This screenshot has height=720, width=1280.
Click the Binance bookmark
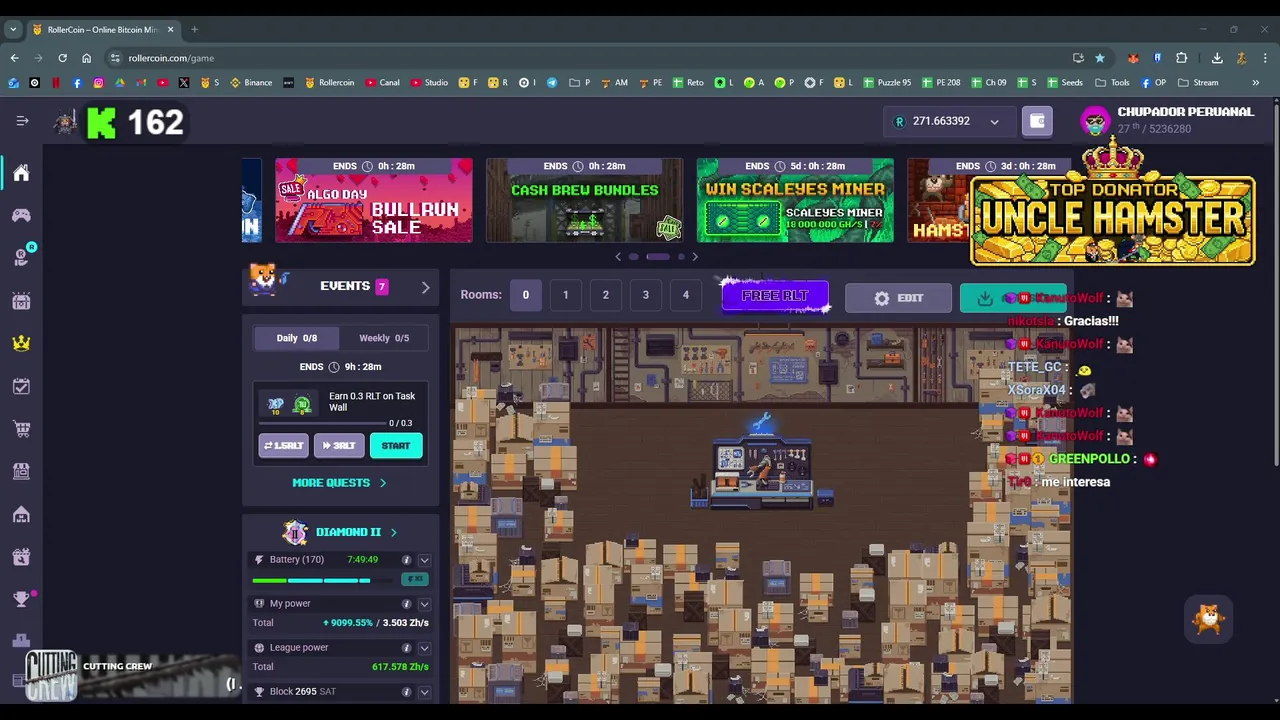click(251, 83)
